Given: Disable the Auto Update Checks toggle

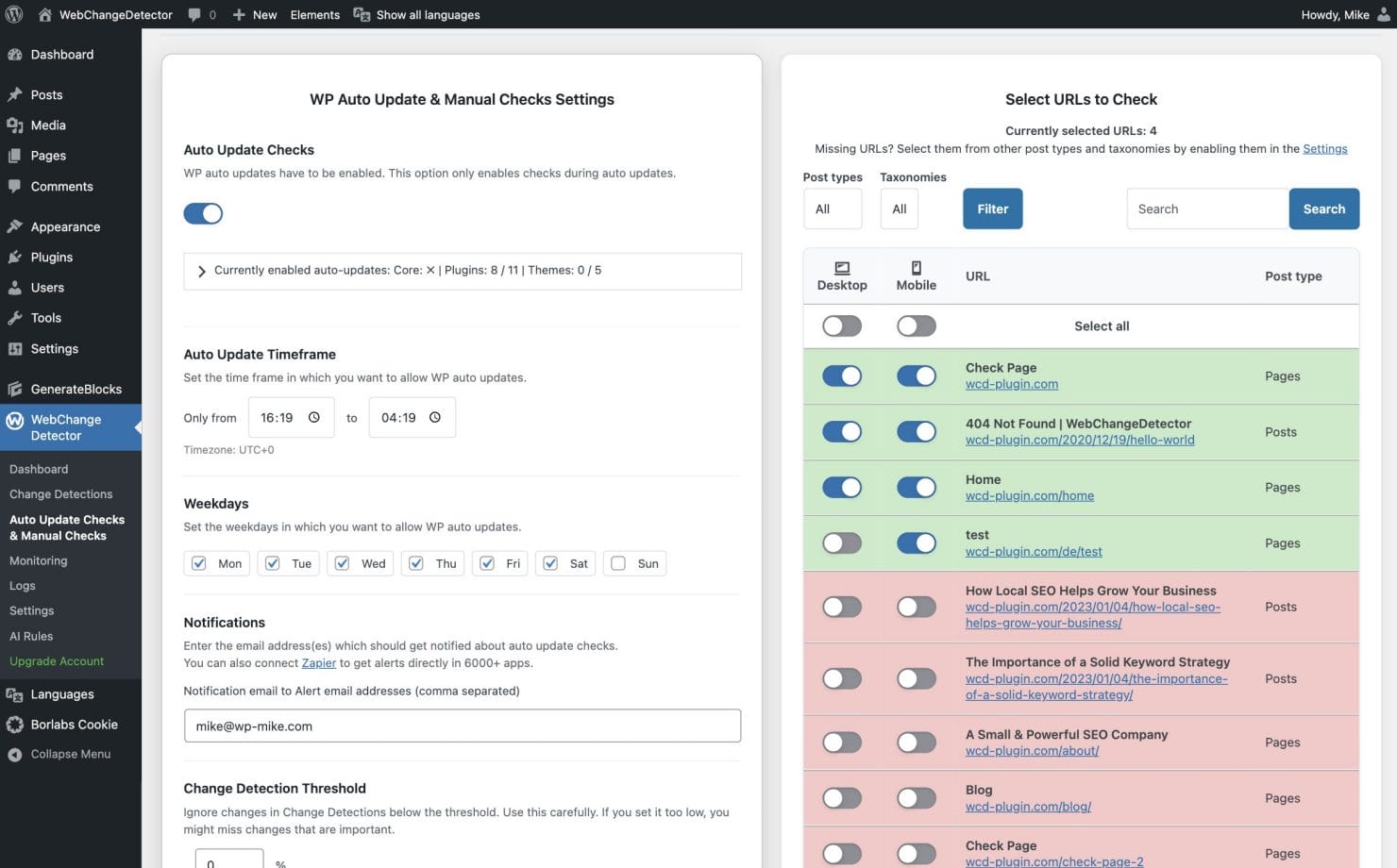Looking at the screenshot, I should pos(203,213).
